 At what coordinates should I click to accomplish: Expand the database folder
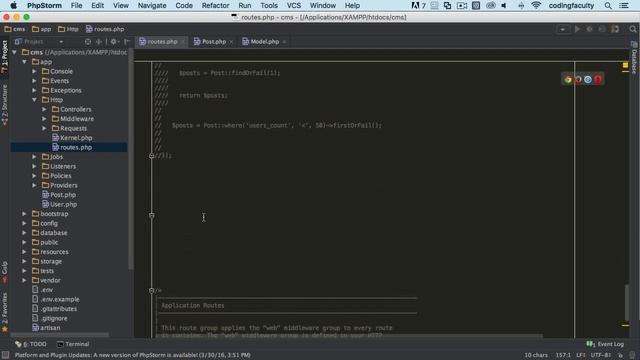click(x=24, y=233)
